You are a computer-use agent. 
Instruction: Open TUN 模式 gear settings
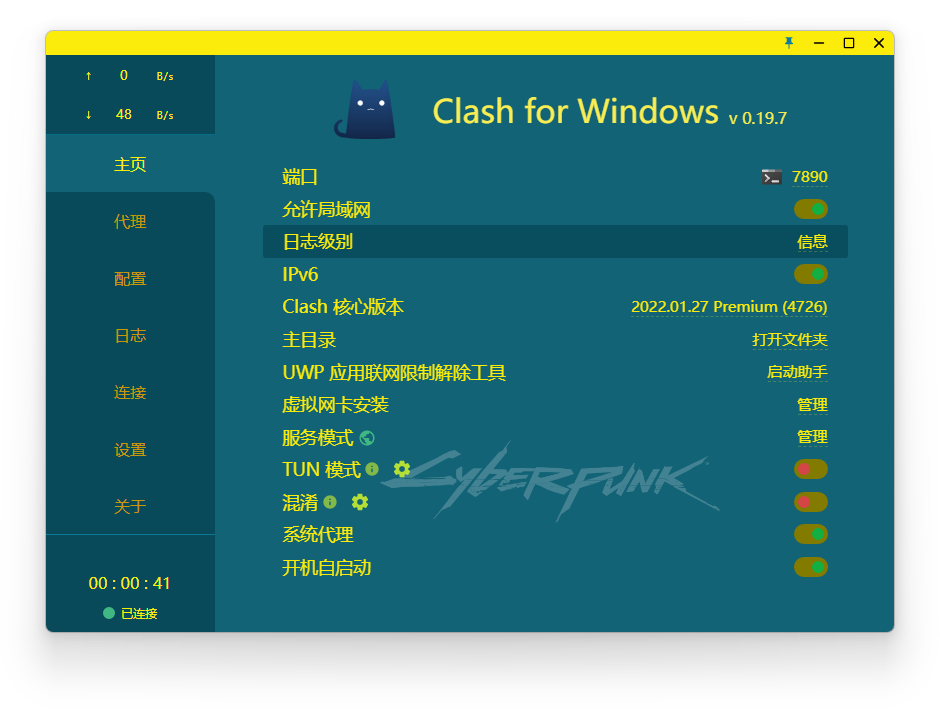pyautogui.click(x=402, y=469)
